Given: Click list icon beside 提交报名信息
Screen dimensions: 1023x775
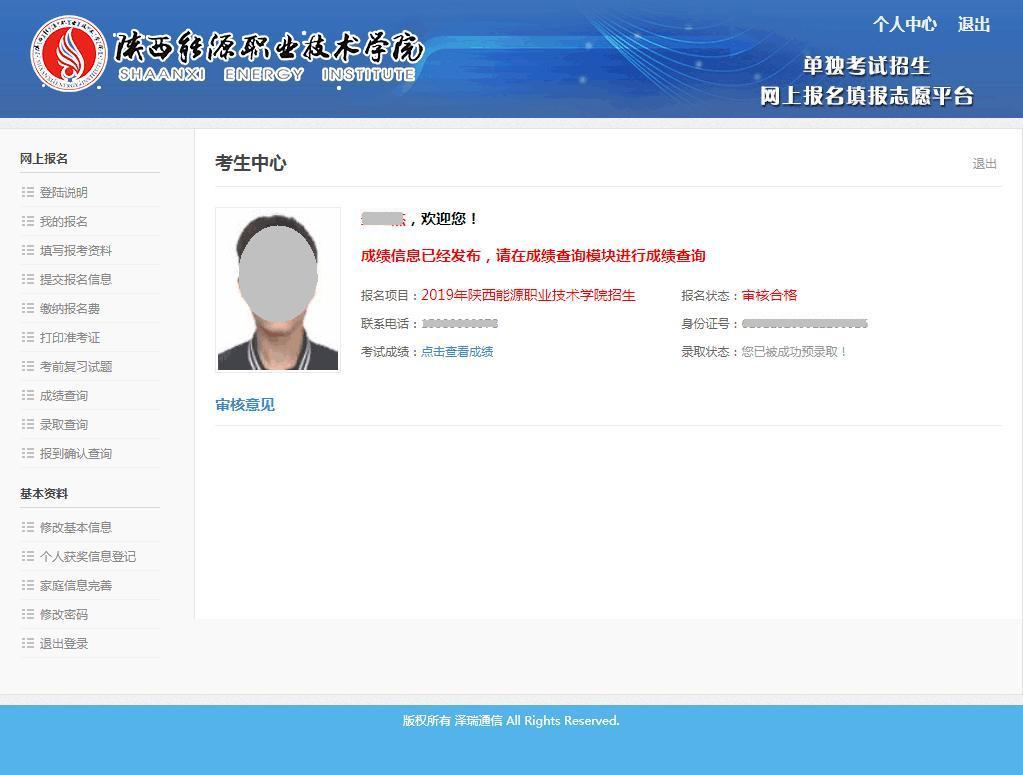Looking at the screenshot, I should (28, 280).
